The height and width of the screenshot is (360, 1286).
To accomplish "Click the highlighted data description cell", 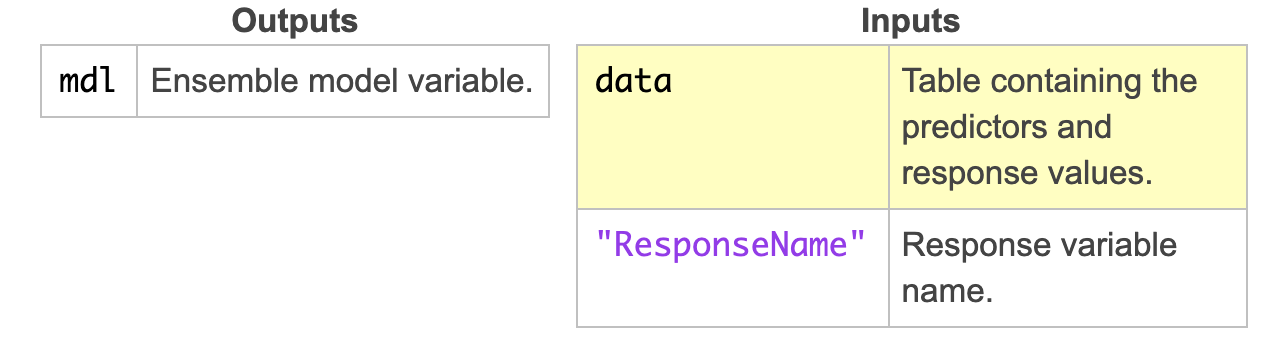I will click(x=1067, y=127).
